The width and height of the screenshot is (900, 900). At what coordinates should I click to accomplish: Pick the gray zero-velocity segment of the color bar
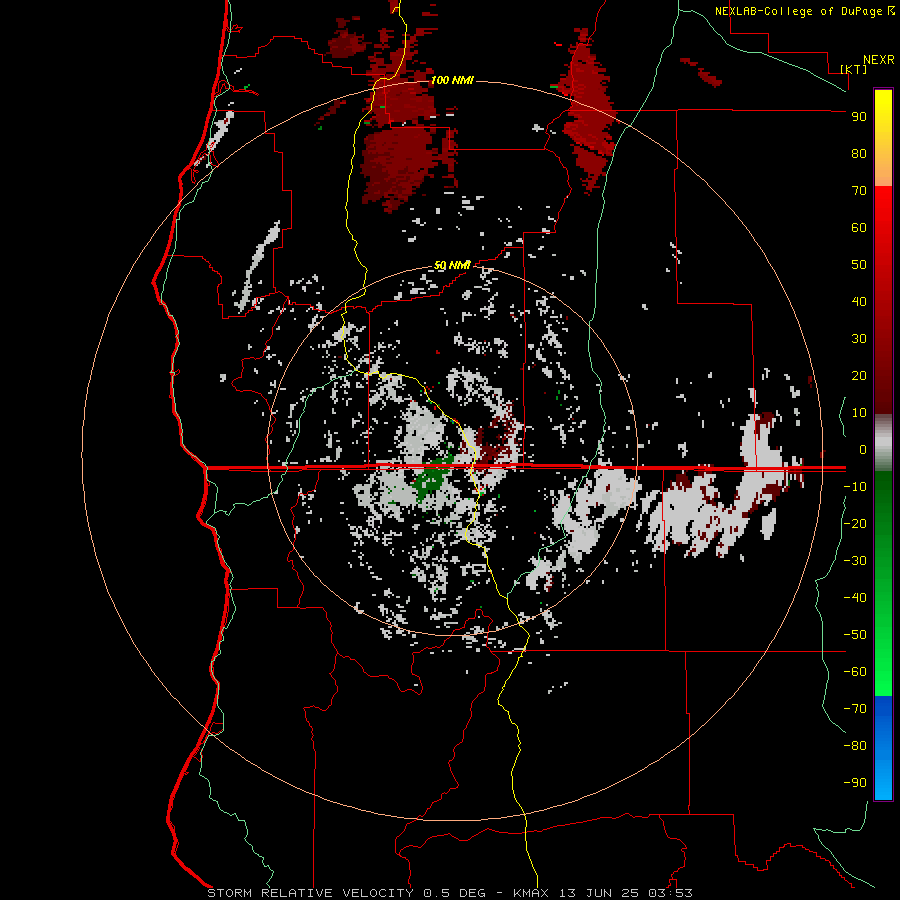click(883, 443)
